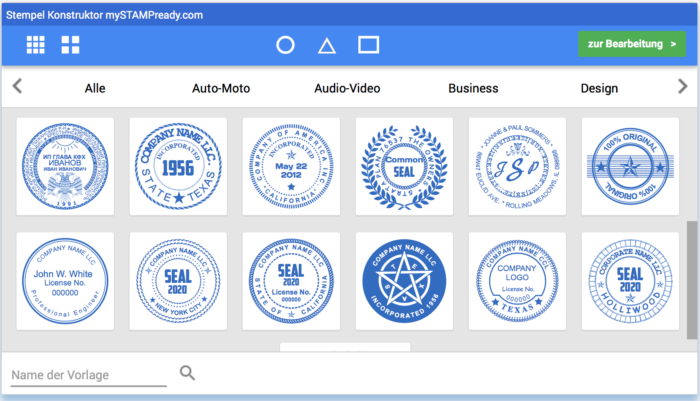Choose the Company Logo Texas stamp

click(x=517, y=281)
